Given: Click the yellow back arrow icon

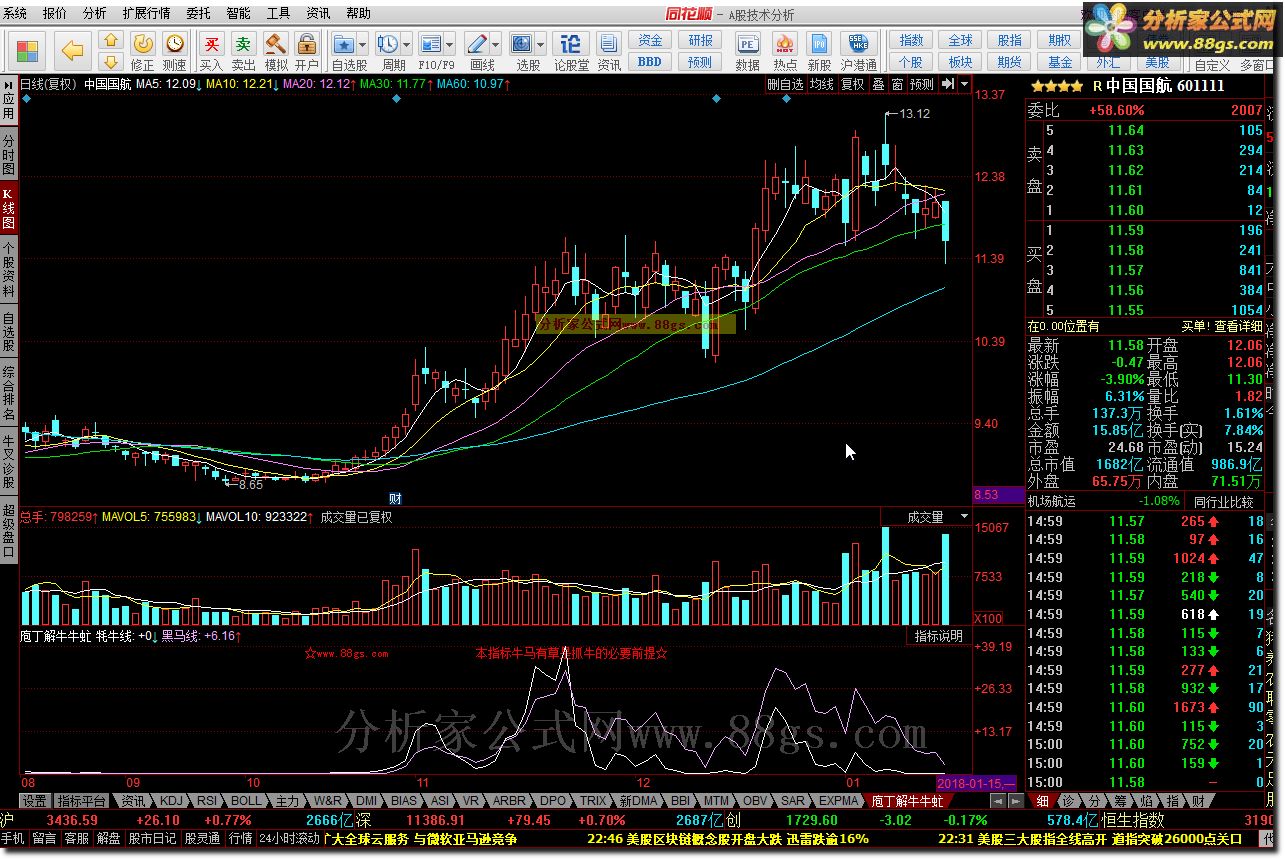Looking at the screenshot, I should click(x=72, y=50).
